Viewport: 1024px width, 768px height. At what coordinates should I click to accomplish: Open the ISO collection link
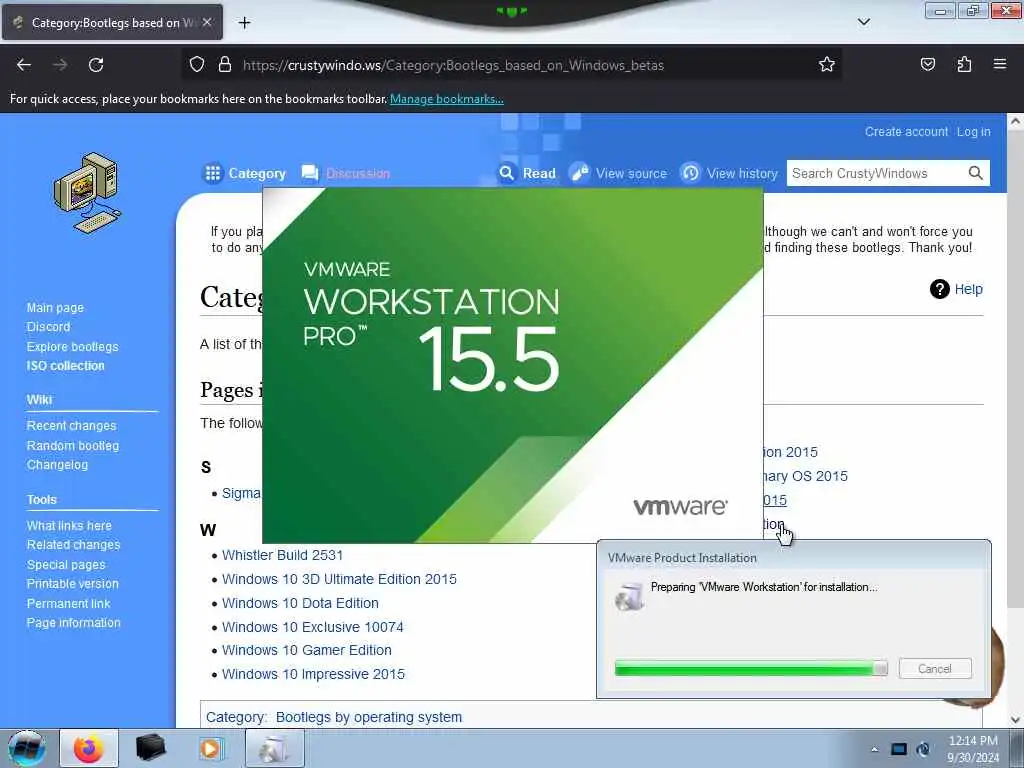[x=65, y=366]
